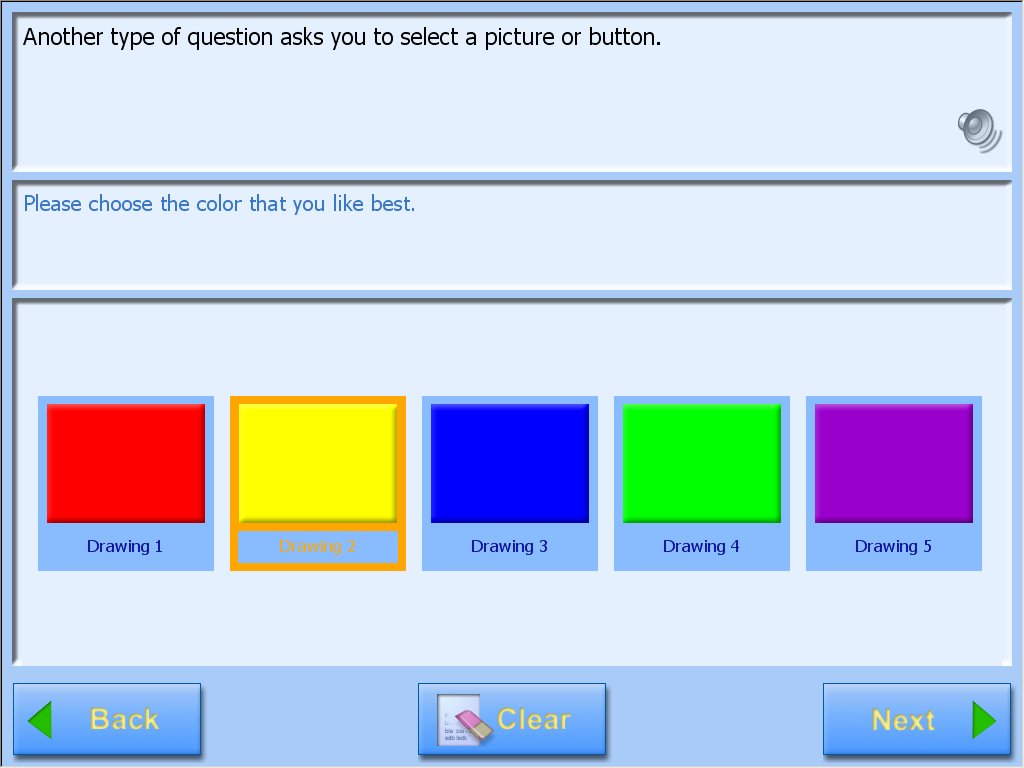This screenshot has height=768, width=1024.
Task: Pick the blue color picture
Action: 510,463
